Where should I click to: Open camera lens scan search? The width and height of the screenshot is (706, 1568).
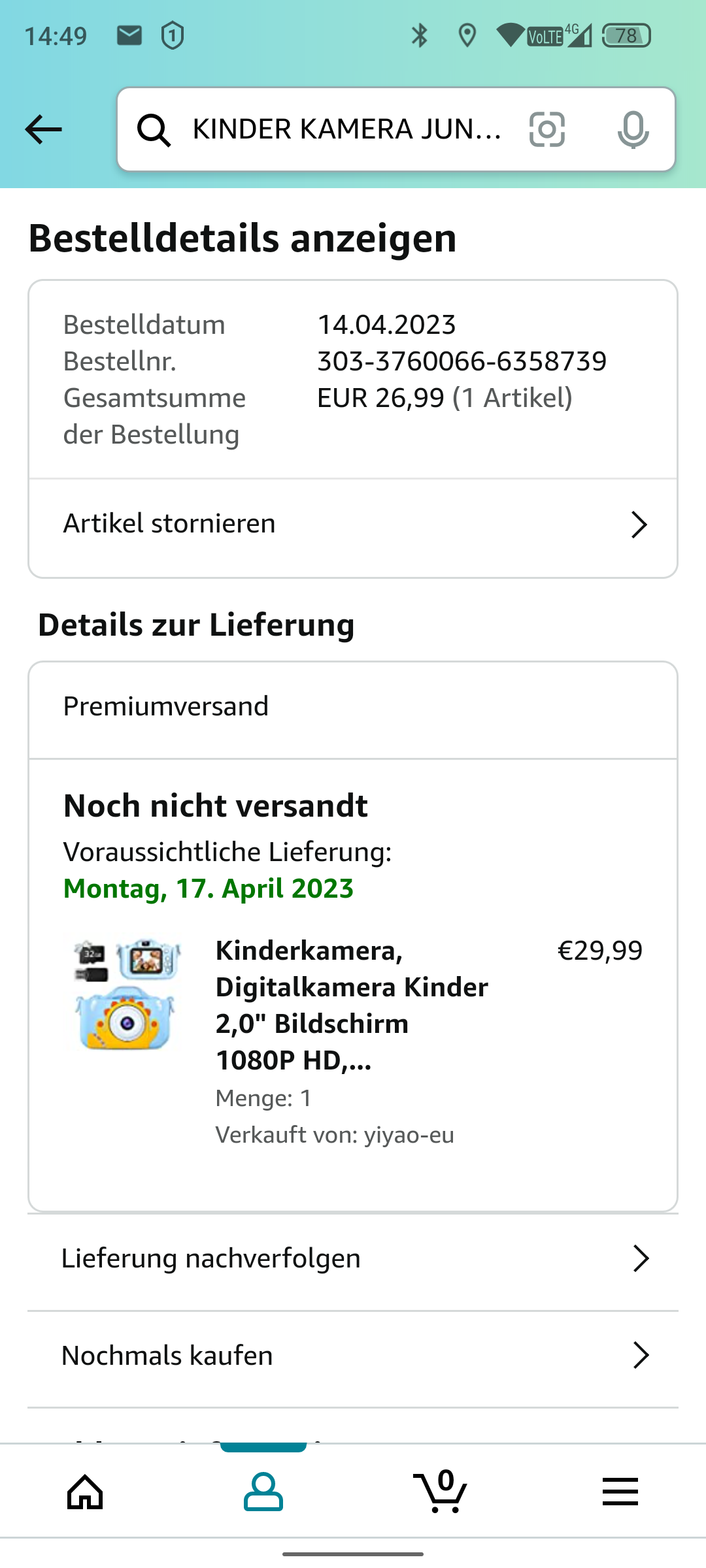click(x=546, y=129)
